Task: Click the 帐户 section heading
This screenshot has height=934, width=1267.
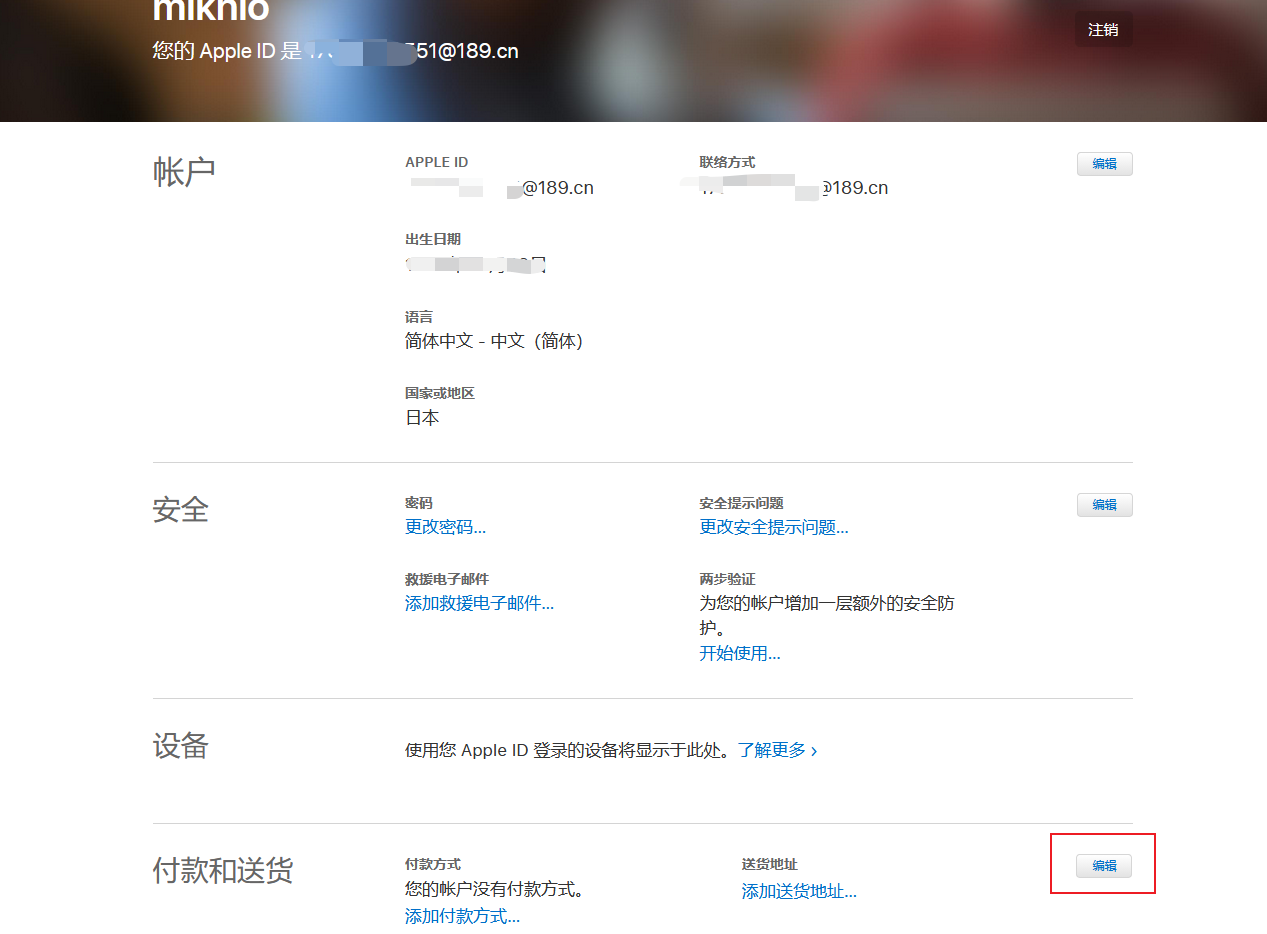Action: point(184,172)
